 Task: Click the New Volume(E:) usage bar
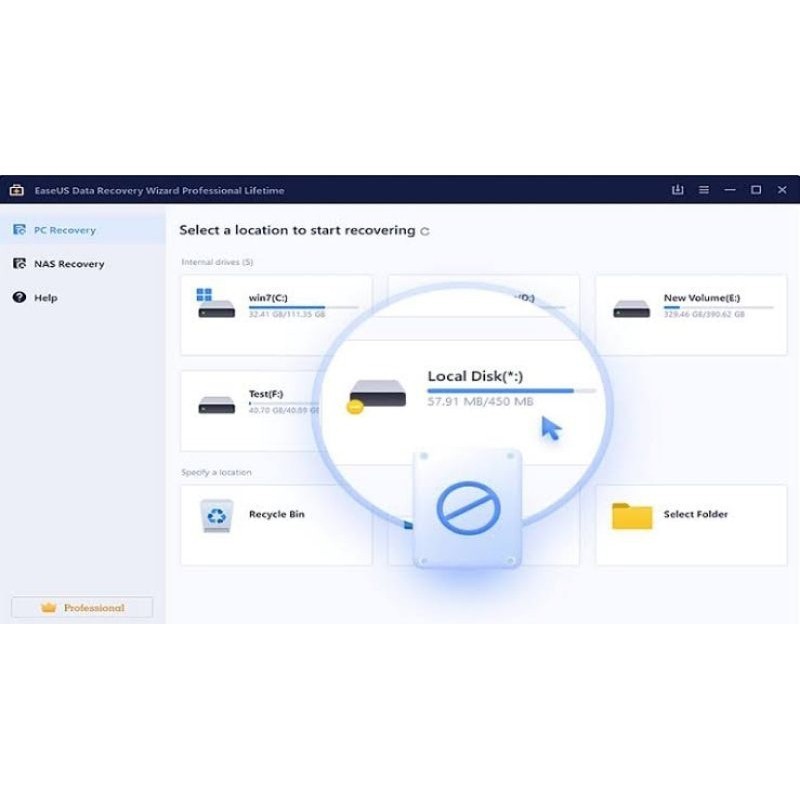click(718, 307)
